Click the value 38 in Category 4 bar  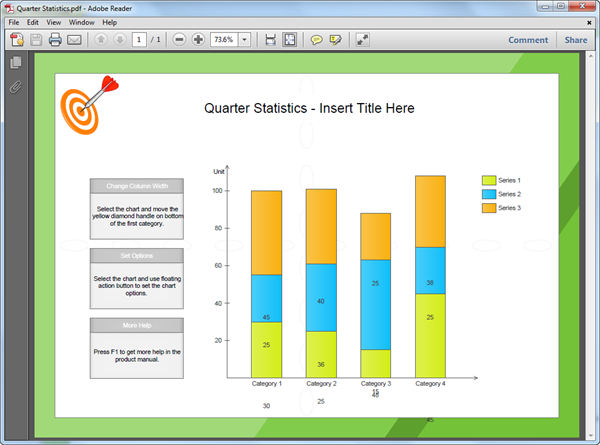(430, 282)
